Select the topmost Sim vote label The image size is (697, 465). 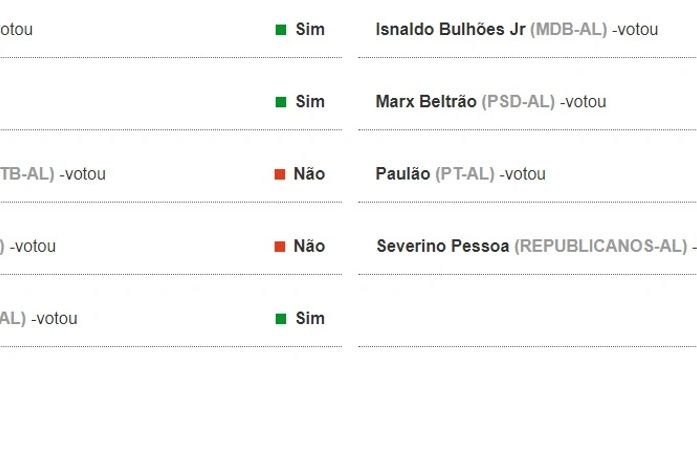tap(310, 30)
